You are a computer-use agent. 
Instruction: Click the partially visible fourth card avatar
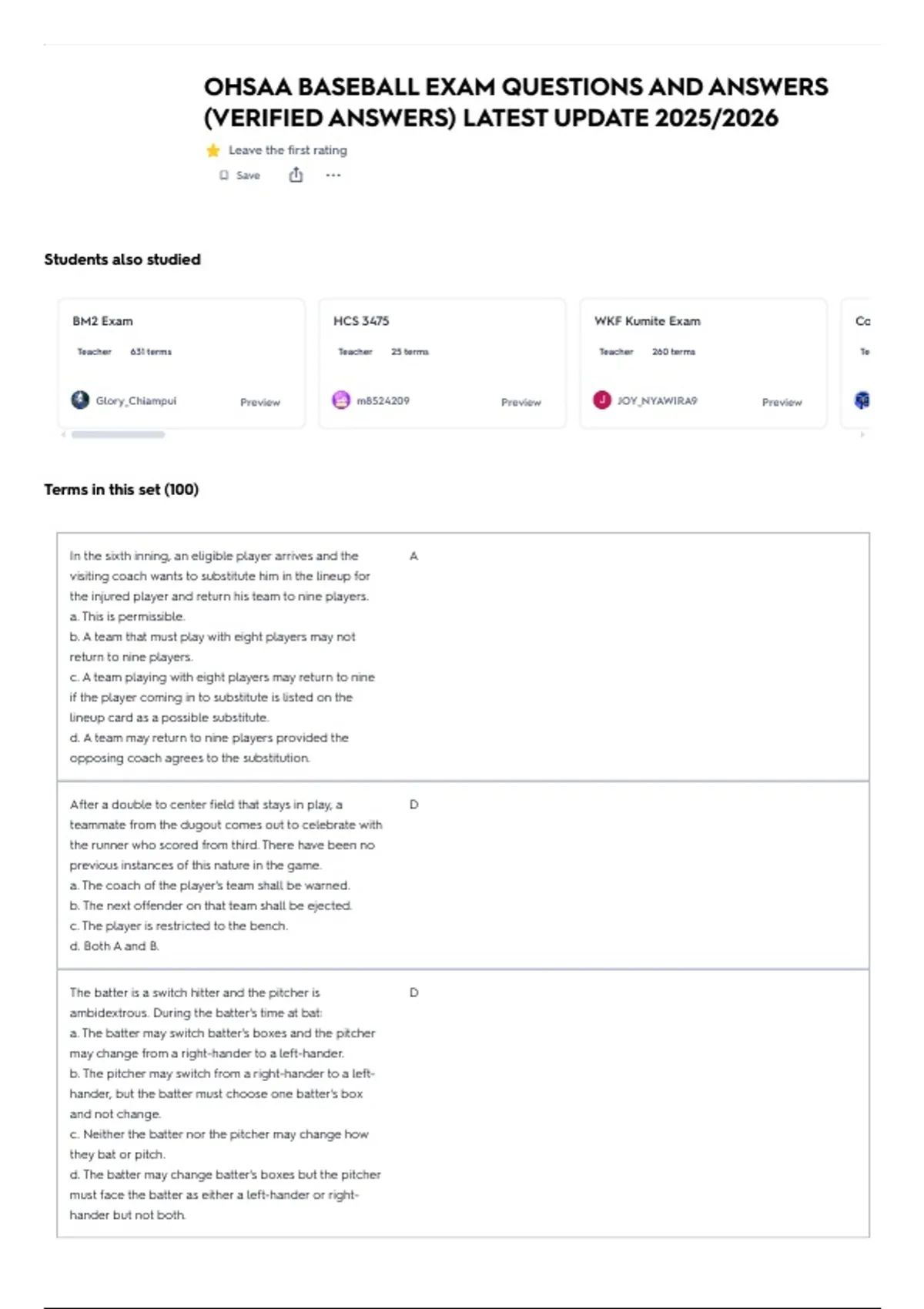(862, 400)
